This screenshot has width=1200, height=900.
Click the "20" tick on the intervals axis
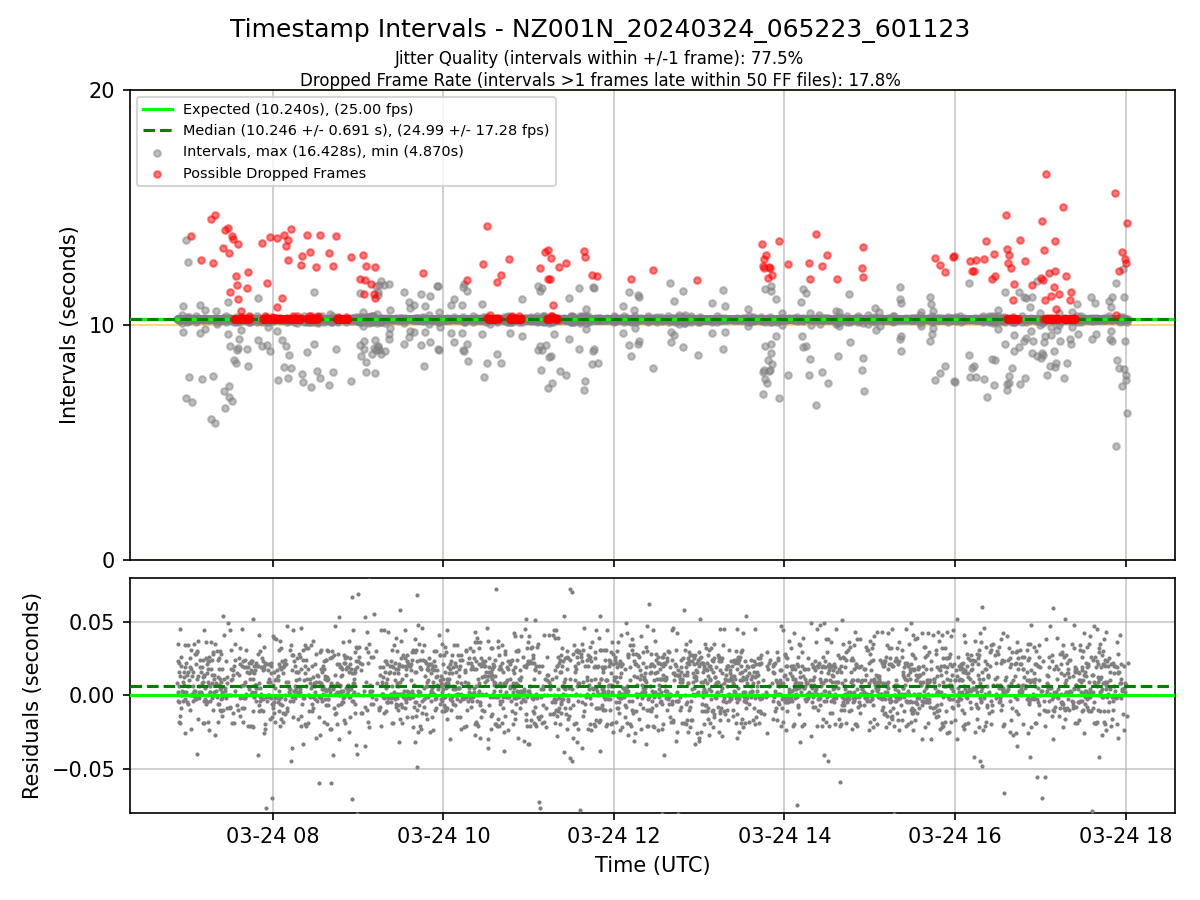tap(102, 90)
